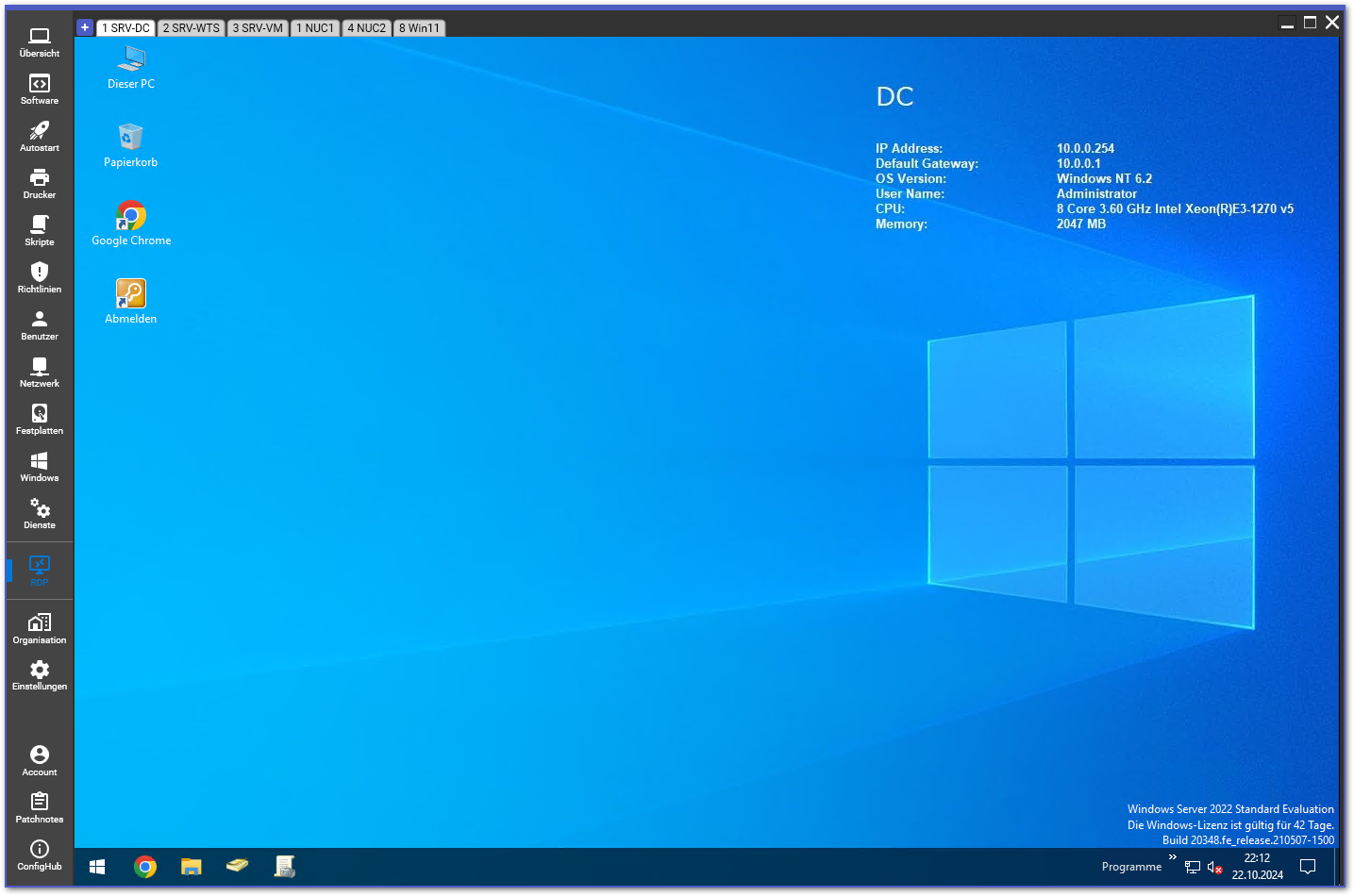Click the Show Desktop strip at the taskbar end
1354x896 pixels.
[1336, 867]
